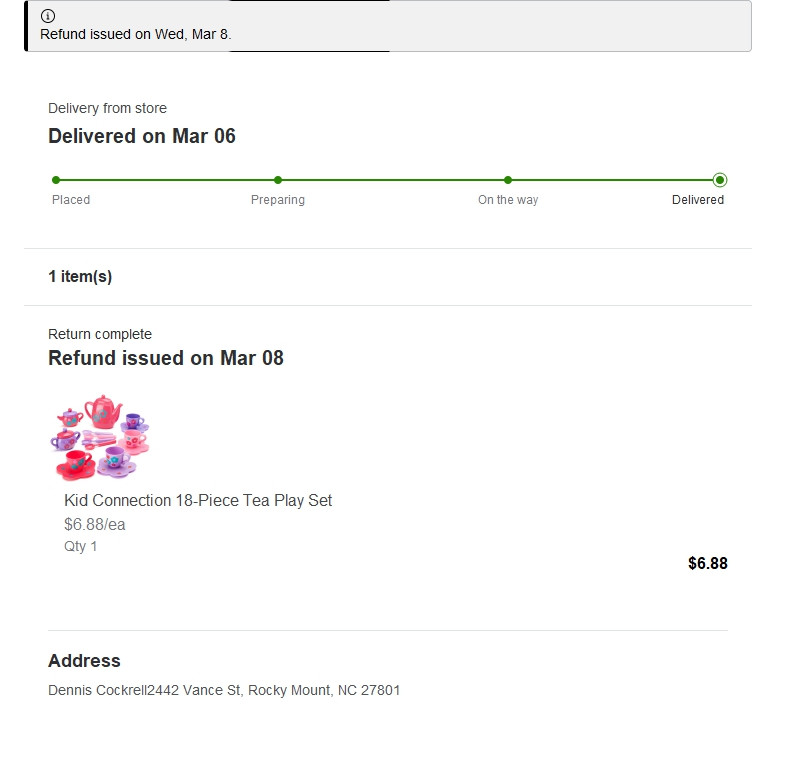
Task: Click the Delivered on Mar 06 heading
Action: pos(142,136)
